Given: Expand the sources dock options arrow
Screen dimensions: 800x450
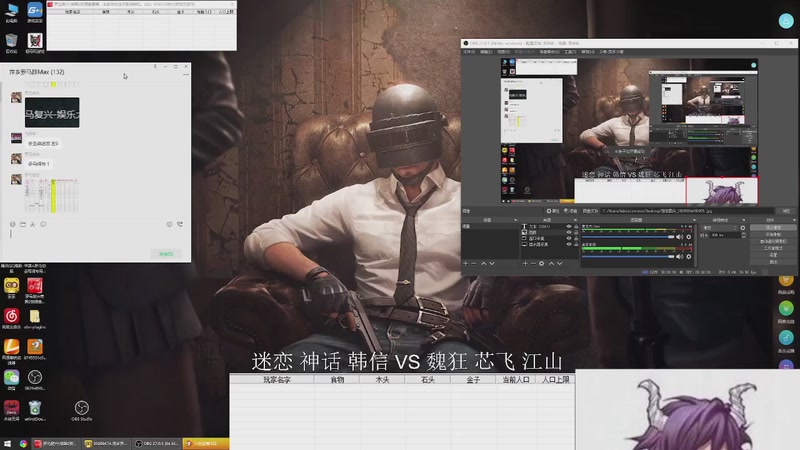Looking at the screenshot, I should pyautogui.click(x=575, y=220).
